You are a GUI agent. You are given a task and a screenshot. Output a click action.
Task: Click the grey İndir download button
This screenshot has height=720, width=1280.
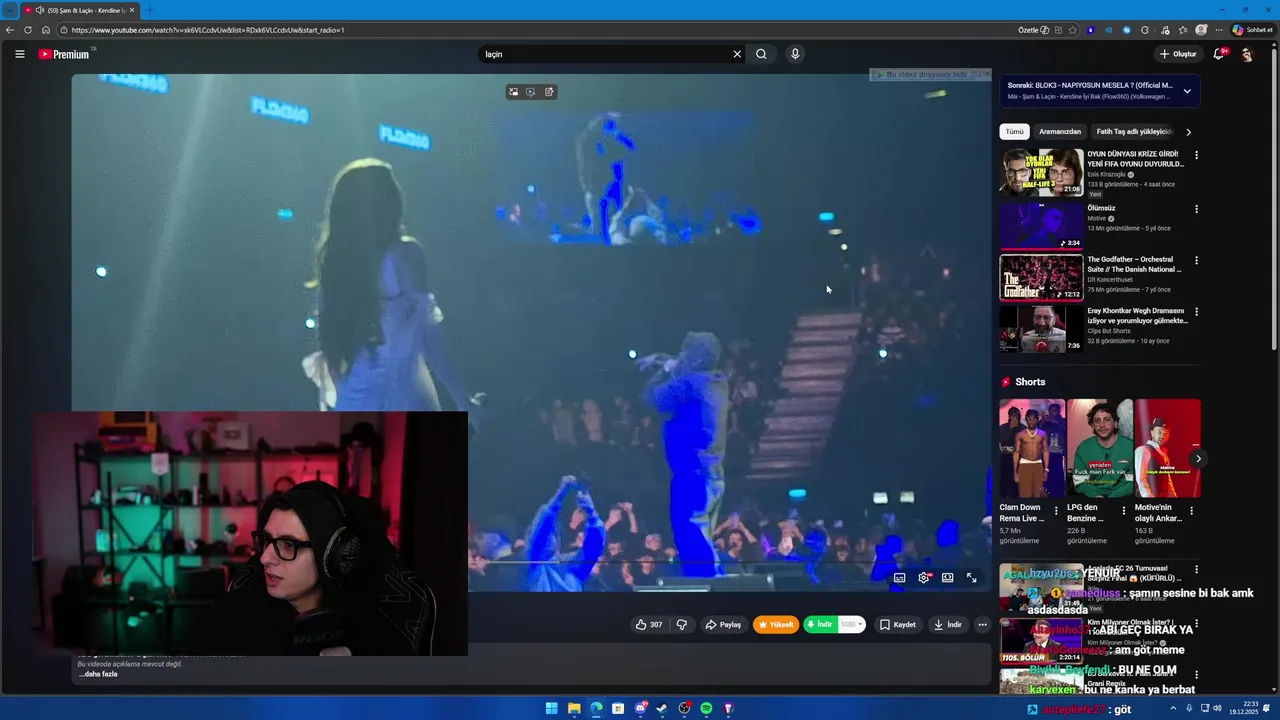(947, 625)
